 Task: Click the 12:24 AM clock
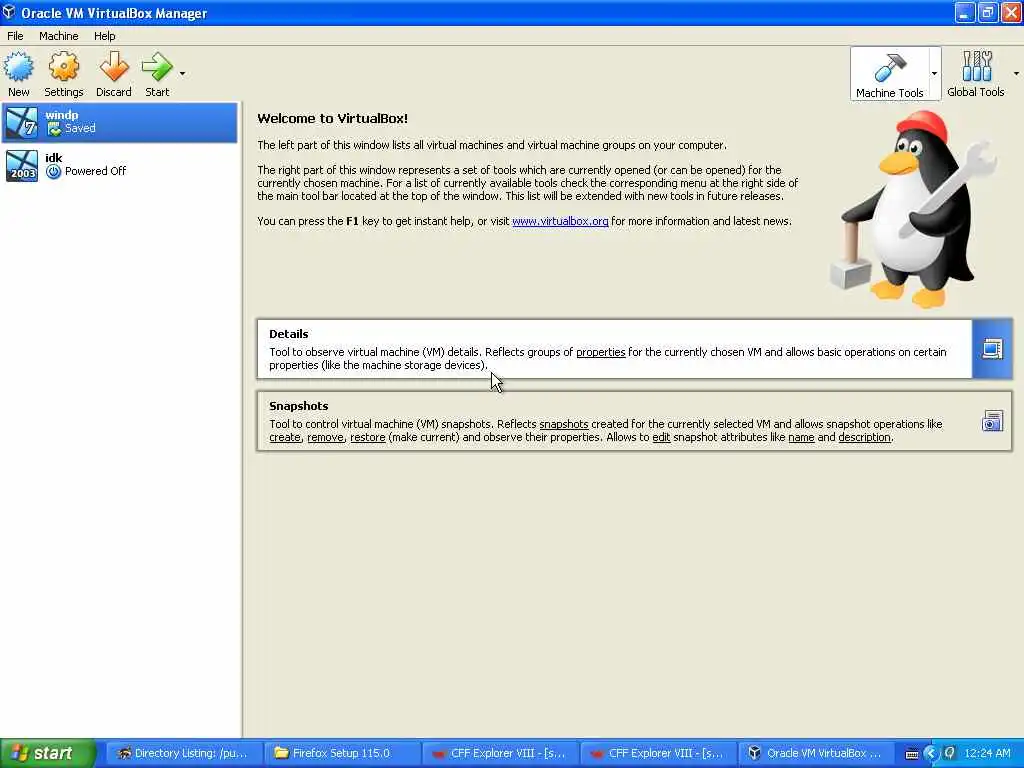(987, 753)
